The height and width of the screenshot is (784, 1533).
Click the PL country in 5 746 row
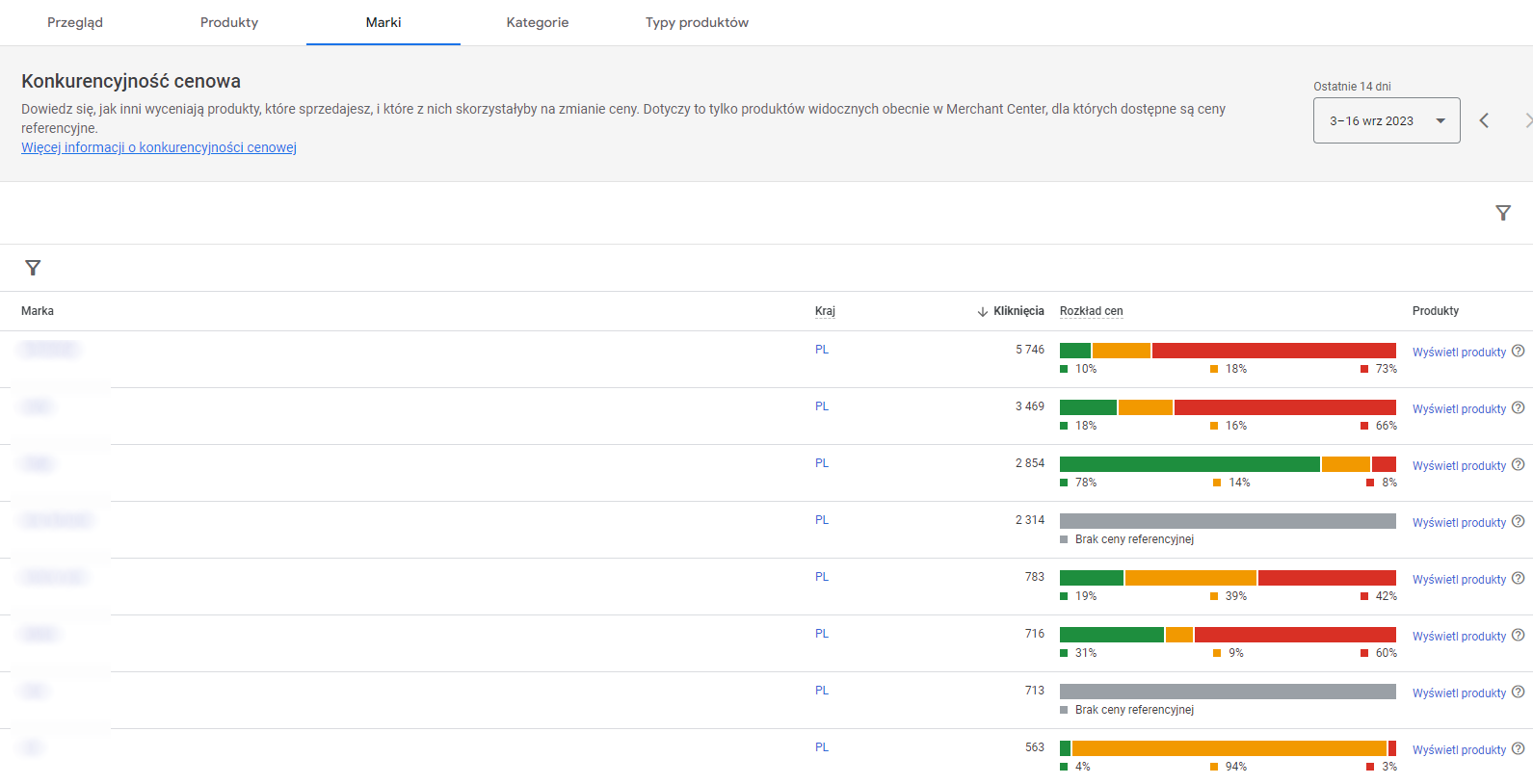(822, 350)
